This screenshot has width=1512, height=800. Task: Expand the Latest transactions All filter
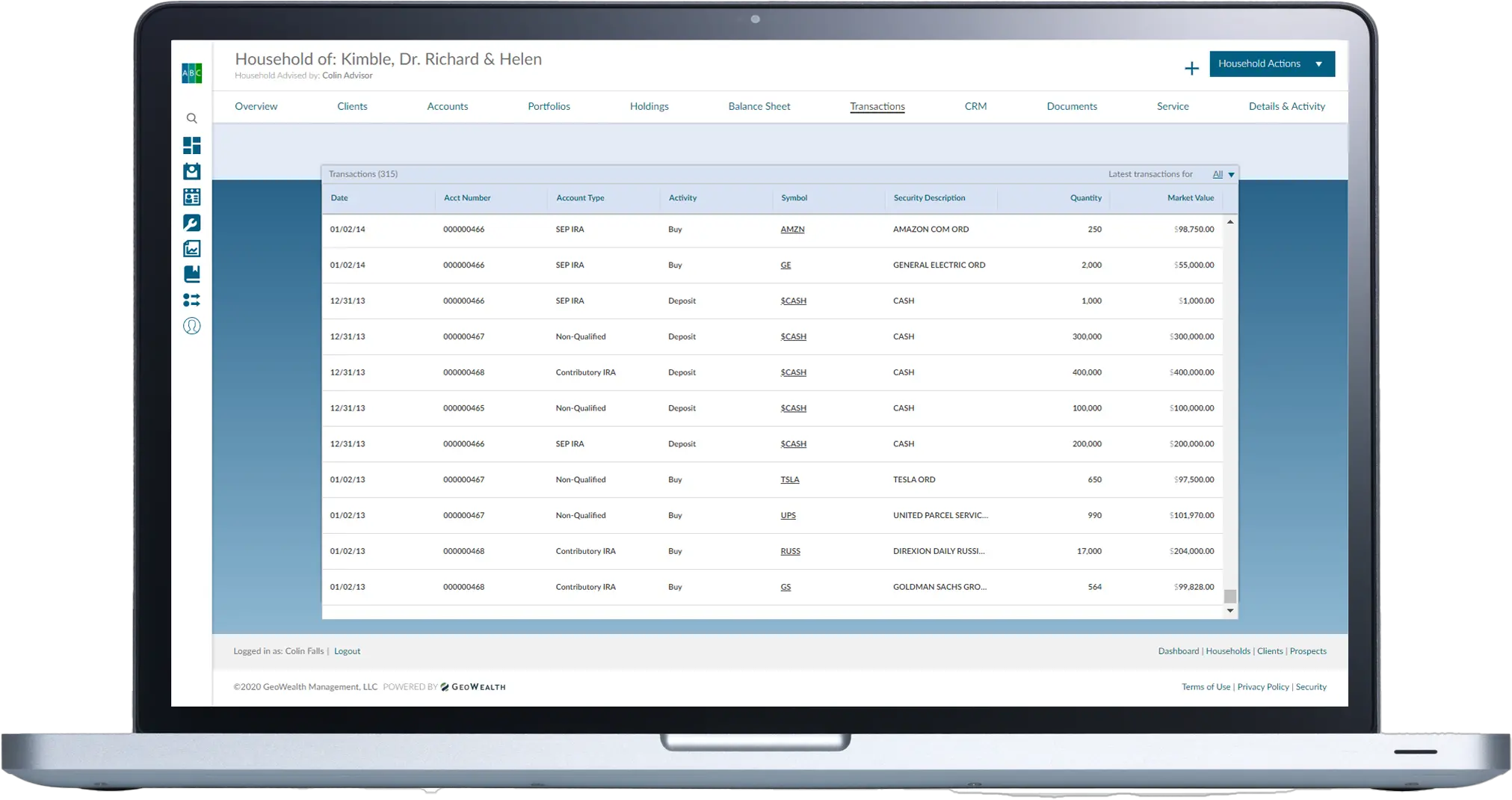pos(1224,174)
